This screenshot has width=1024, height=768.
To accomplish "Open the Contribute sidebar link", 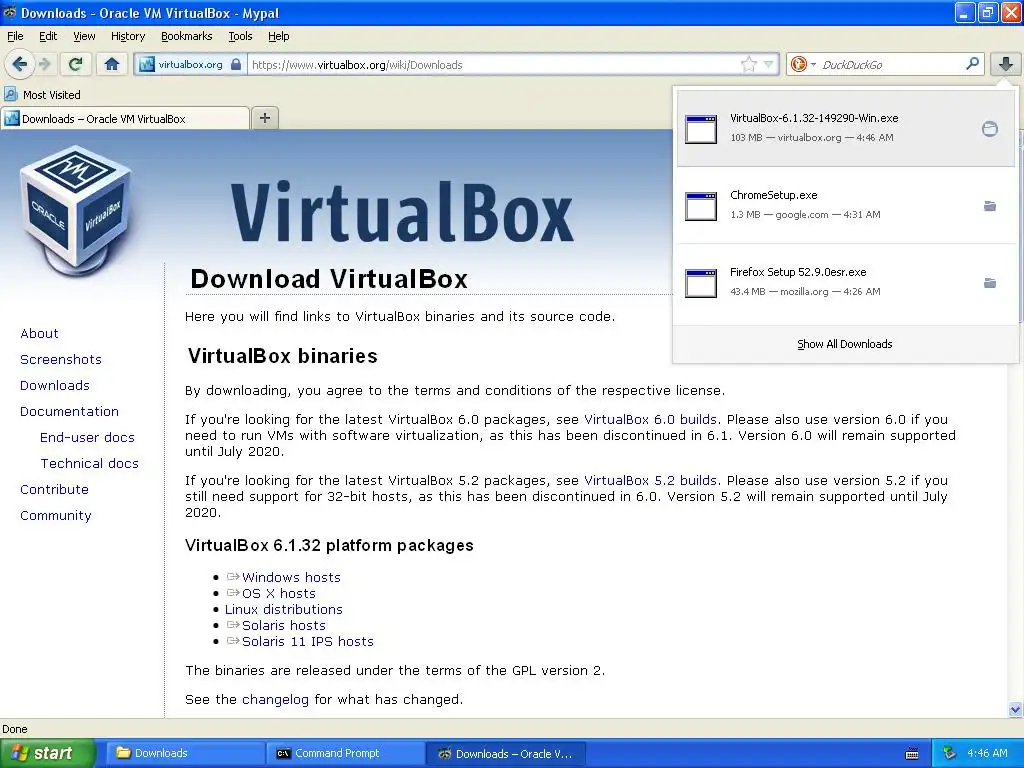I will pos(54,489).
